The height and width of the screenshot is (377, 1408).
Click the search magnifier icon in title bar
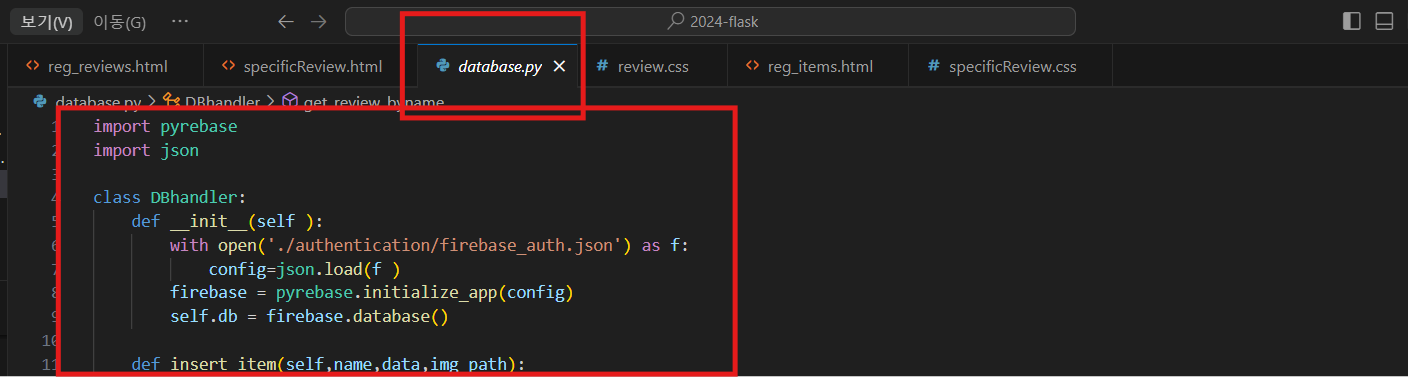point(677,21)
